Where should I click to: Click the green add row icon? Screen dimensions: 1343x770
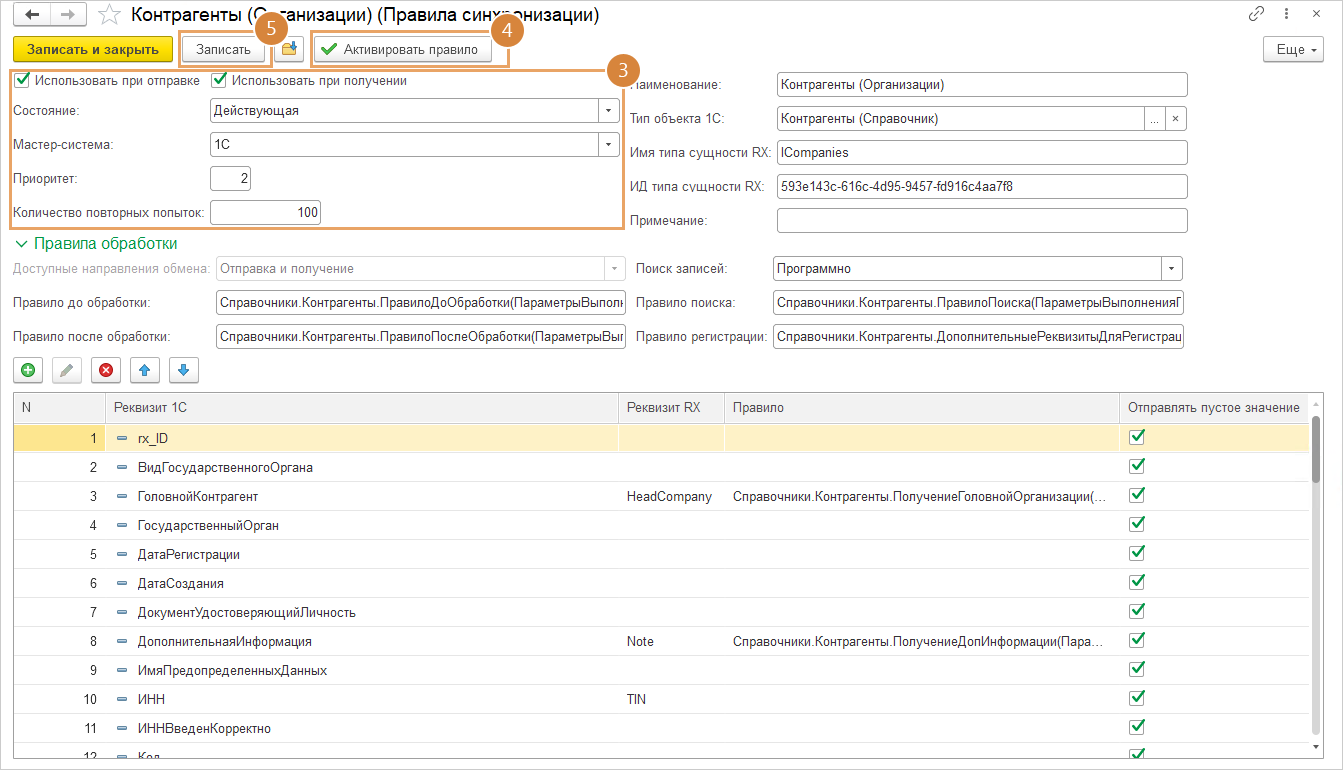click(28, 370)
